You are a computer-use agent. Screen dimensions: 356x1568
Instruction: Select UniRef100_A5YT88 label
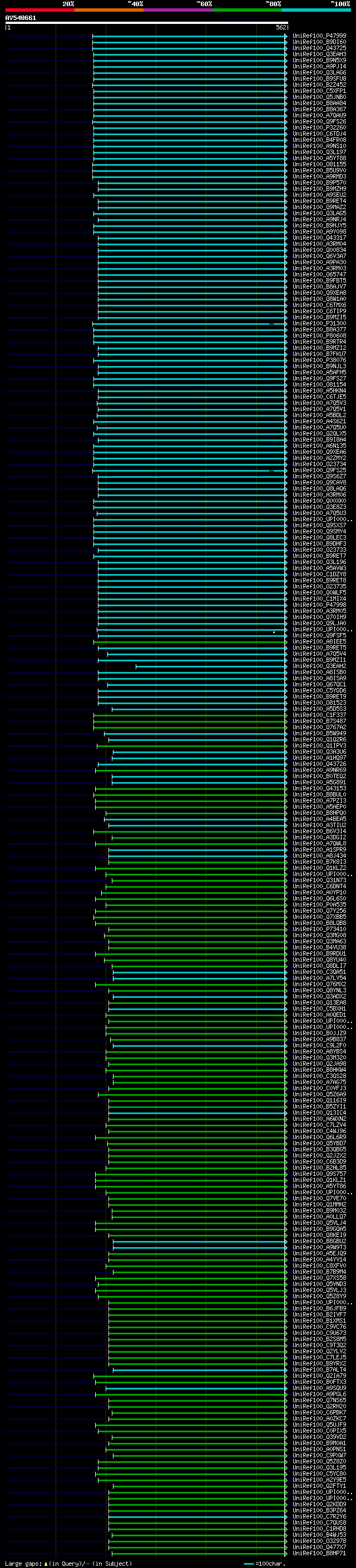pos(319,159)
